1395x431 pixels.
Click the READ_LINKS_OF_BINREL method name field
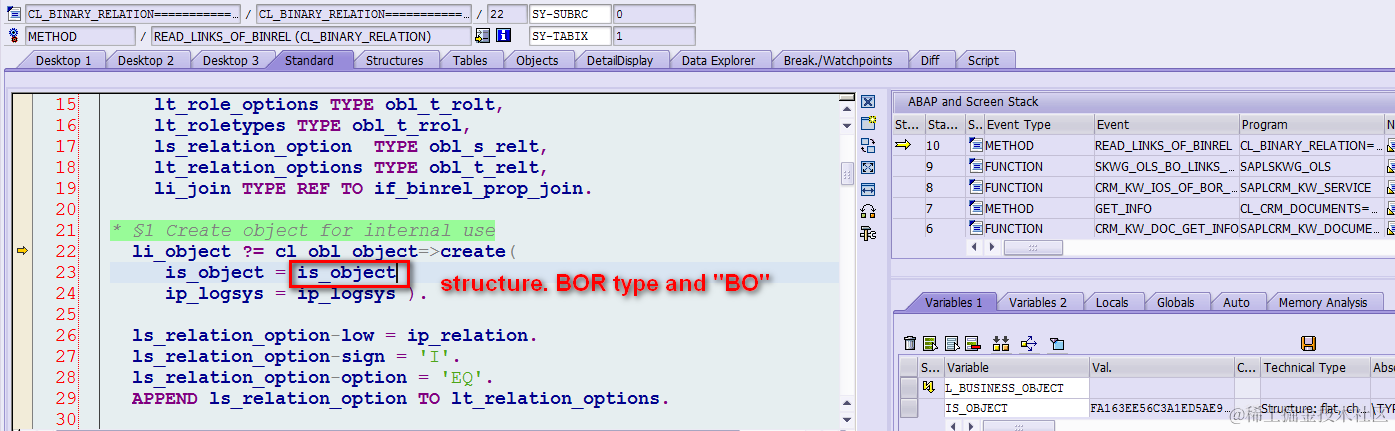click(309, 36)
